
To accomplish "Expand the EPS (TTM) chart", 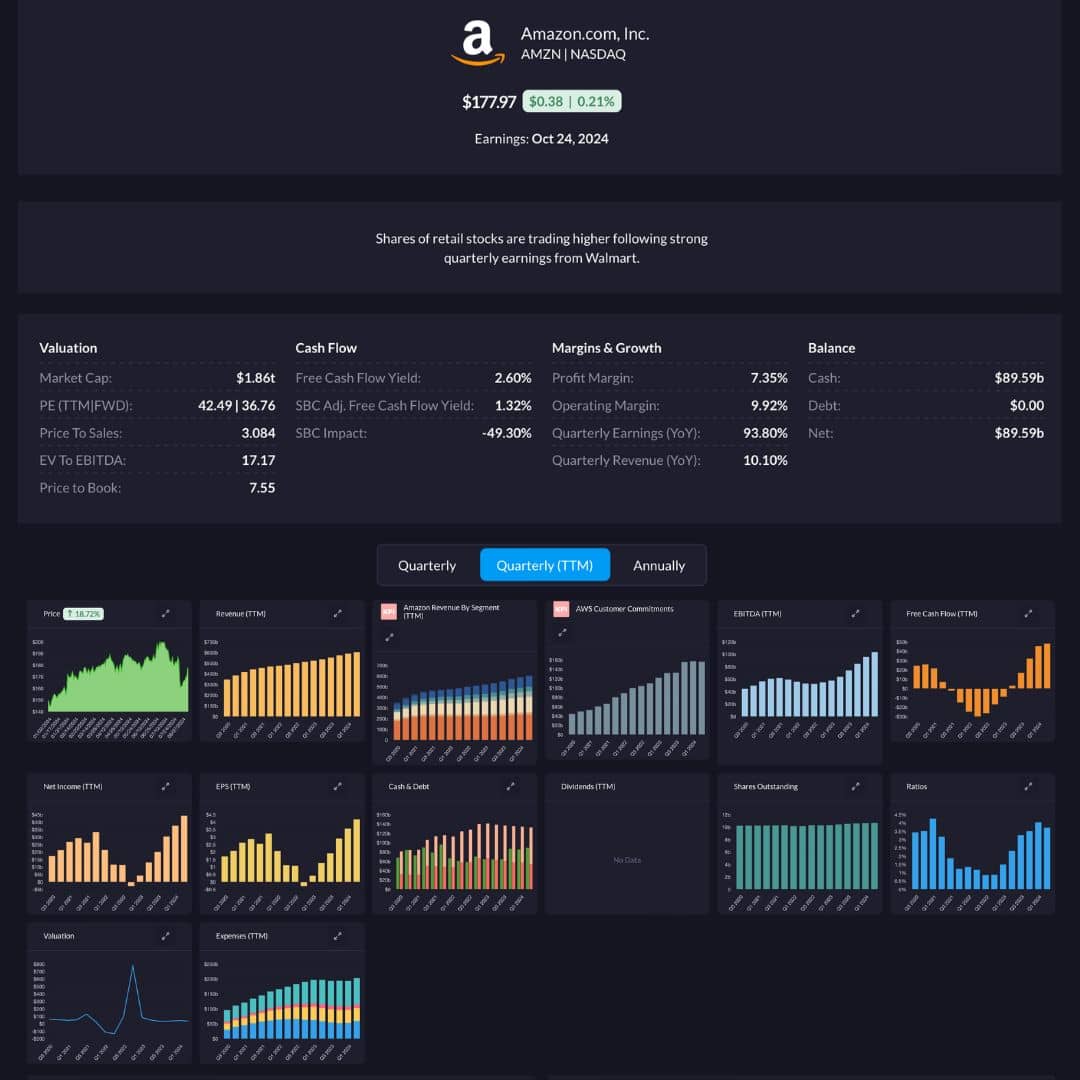I will click(338, 786).
